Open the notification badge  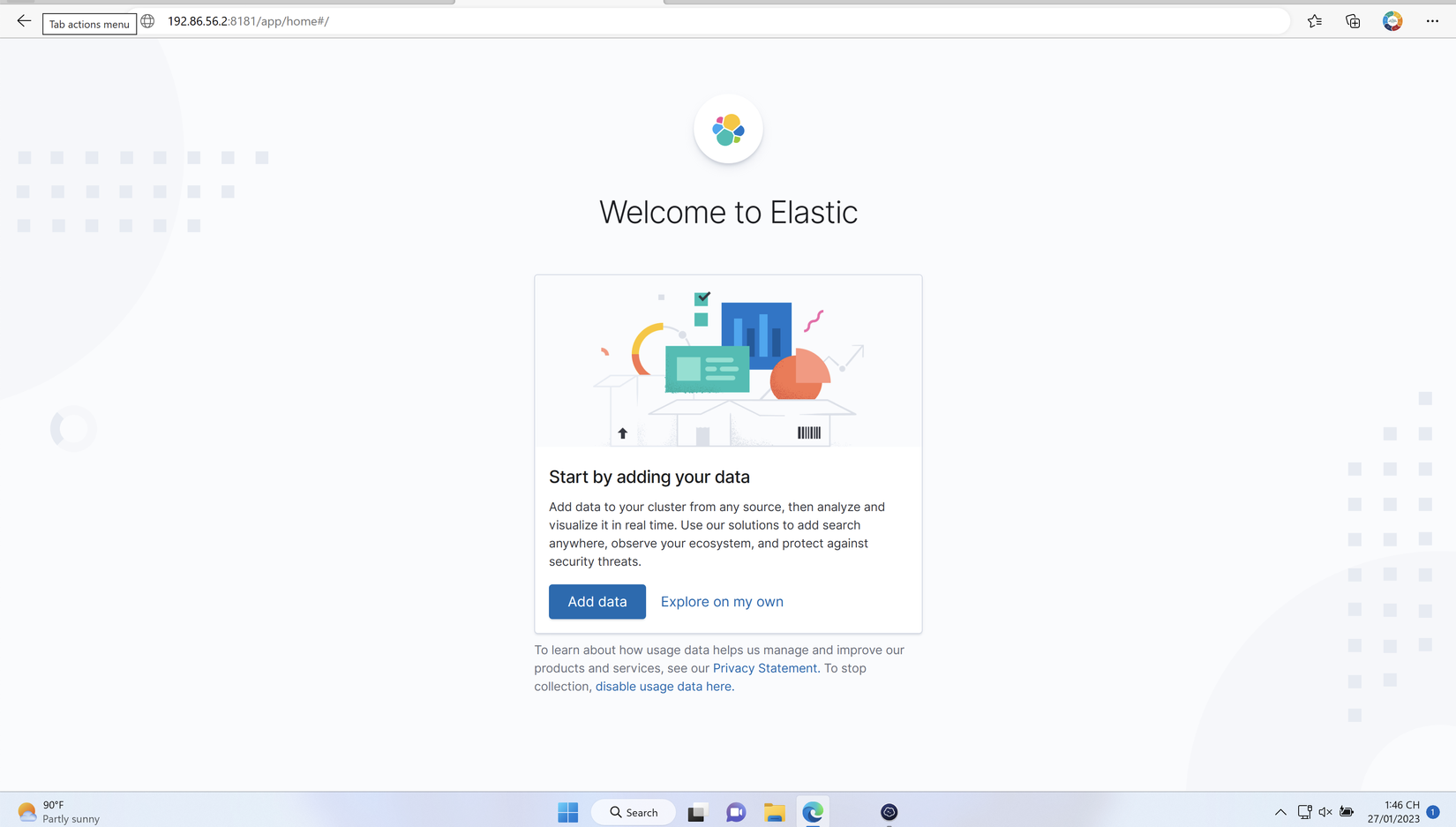coord(1433,812)
